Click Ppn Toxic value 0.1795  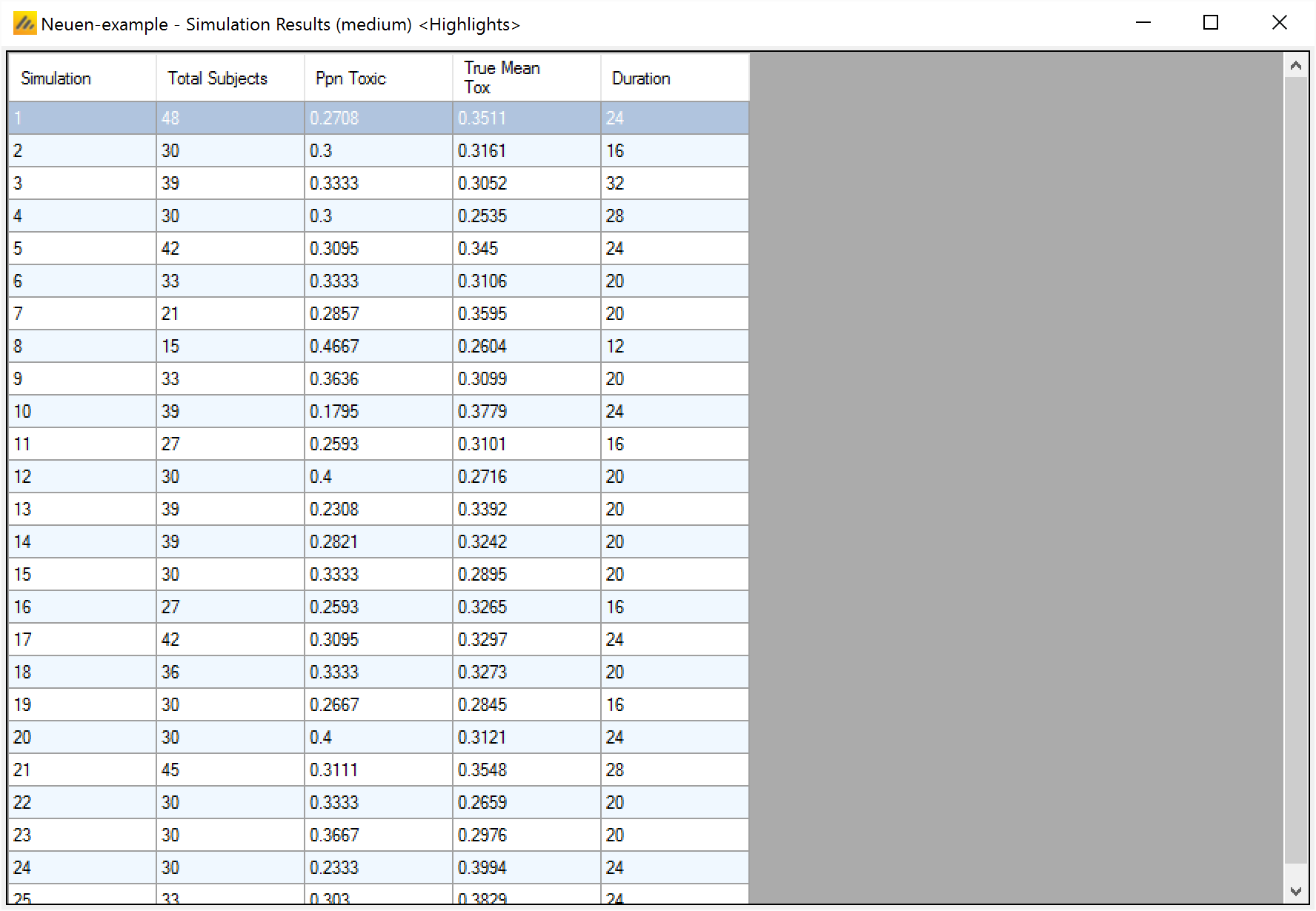pyautogui.click(x=378, y=412)
